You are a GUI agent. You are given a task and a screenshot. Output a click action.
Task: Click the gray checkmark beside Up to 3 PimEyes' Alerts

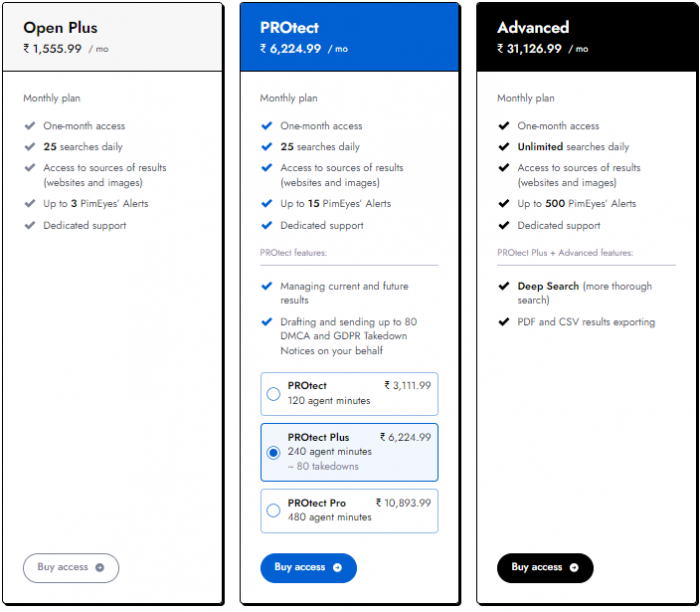point(30,204)
